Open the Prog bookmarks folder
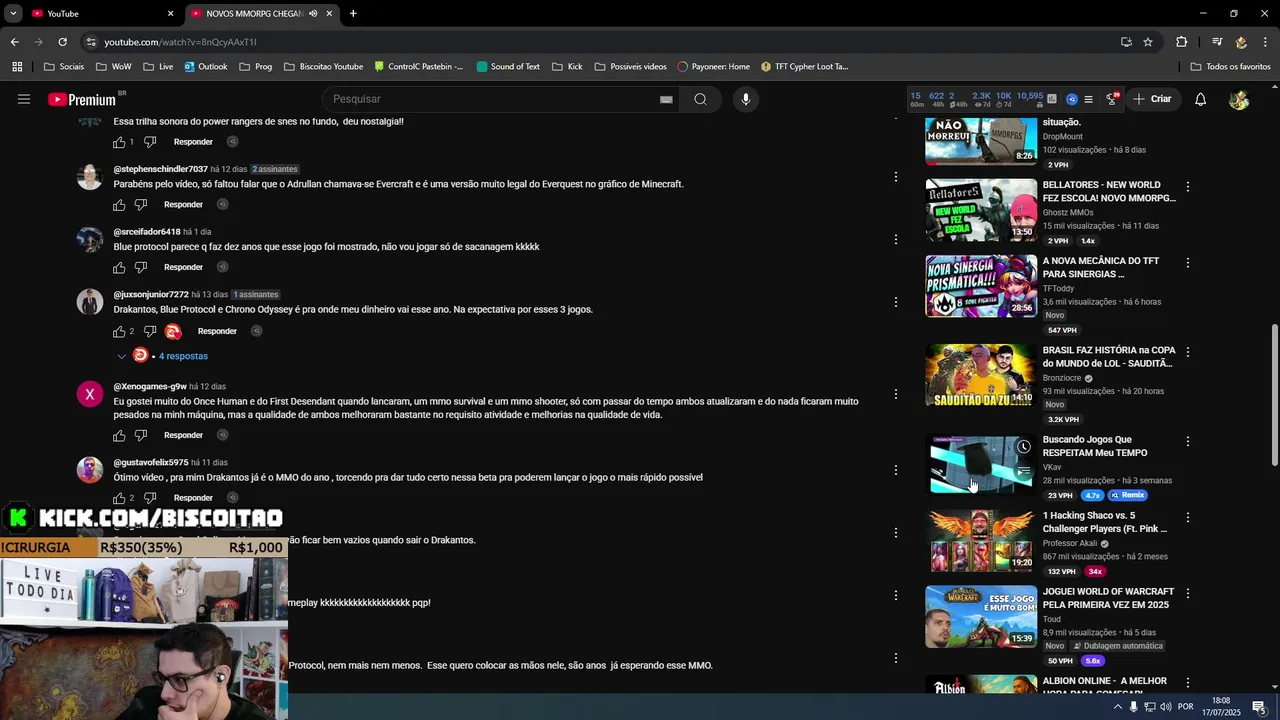 coord(255,67)
